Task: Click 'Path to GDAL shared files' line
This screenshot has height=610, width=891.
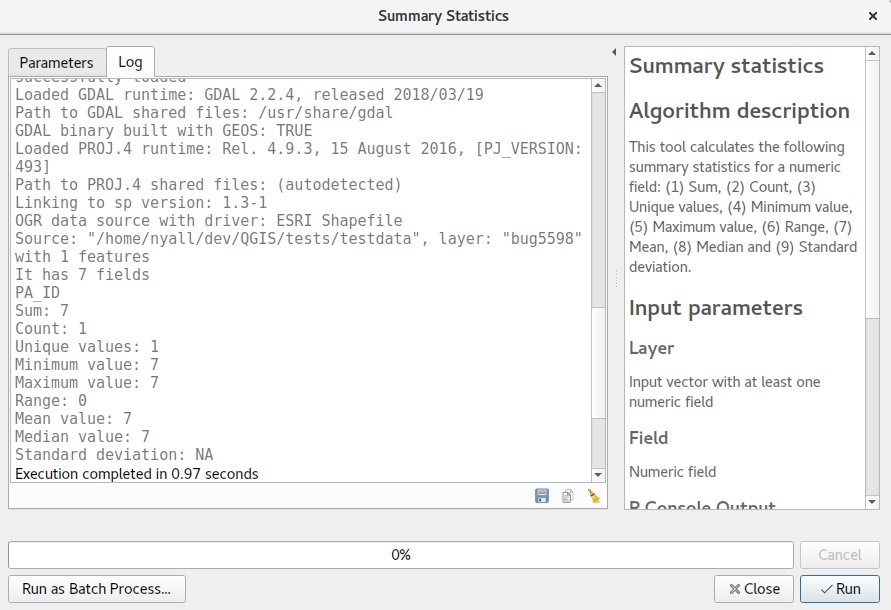Action: pos(204,112)
